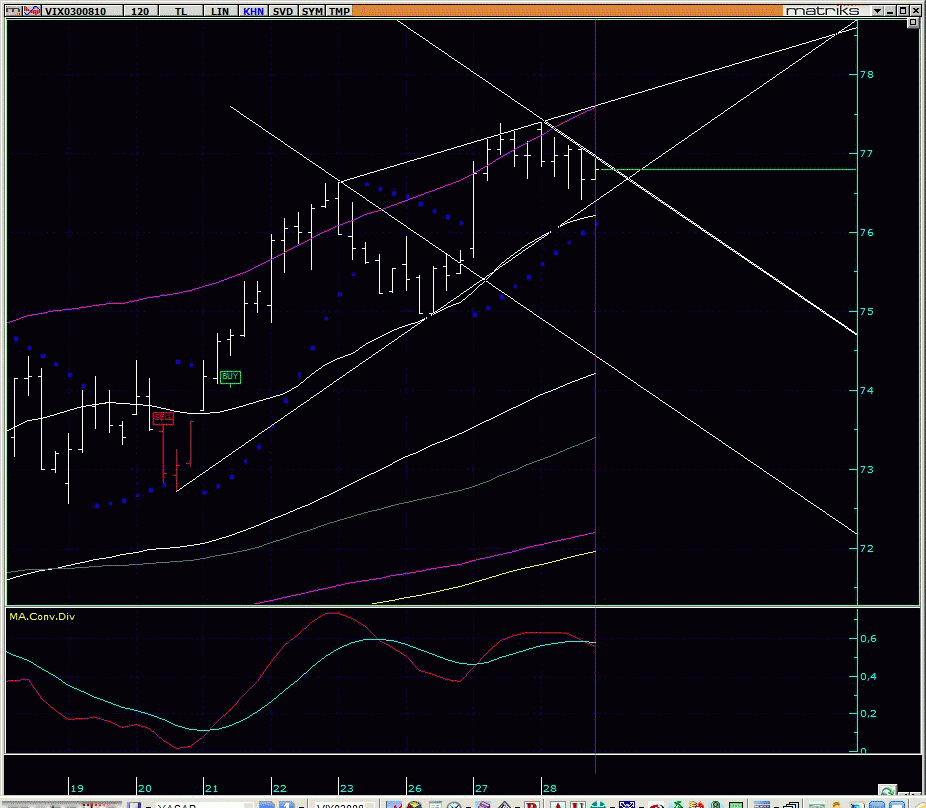Click the MA.Conv.Div indicator label
This screenshot has height=808, width=926.
coord(42,617)
